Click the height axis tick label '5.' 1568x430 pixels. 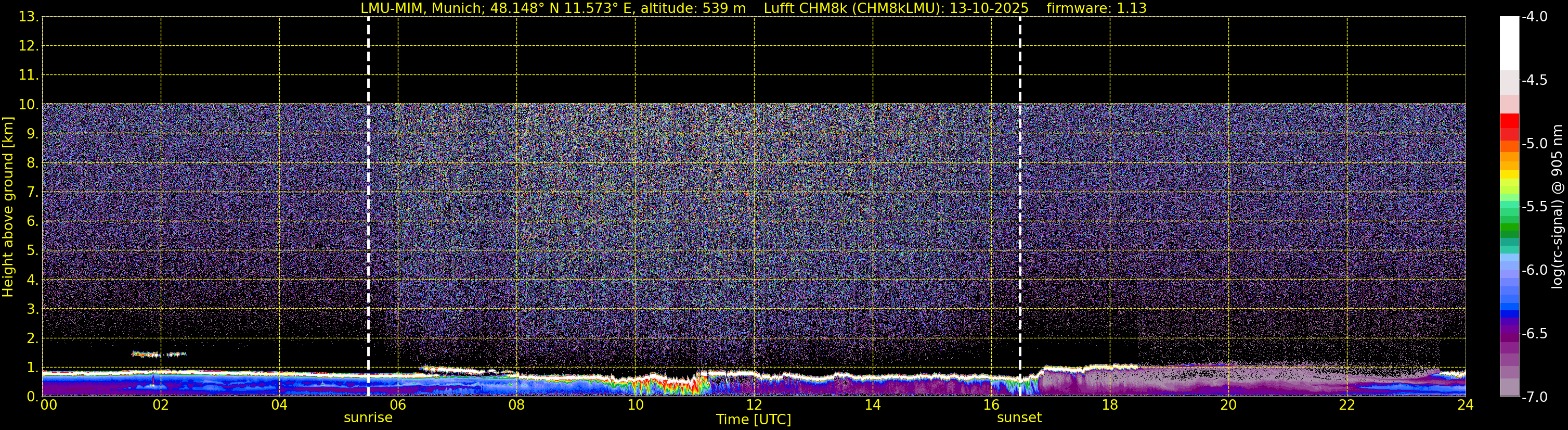(32, 251)
